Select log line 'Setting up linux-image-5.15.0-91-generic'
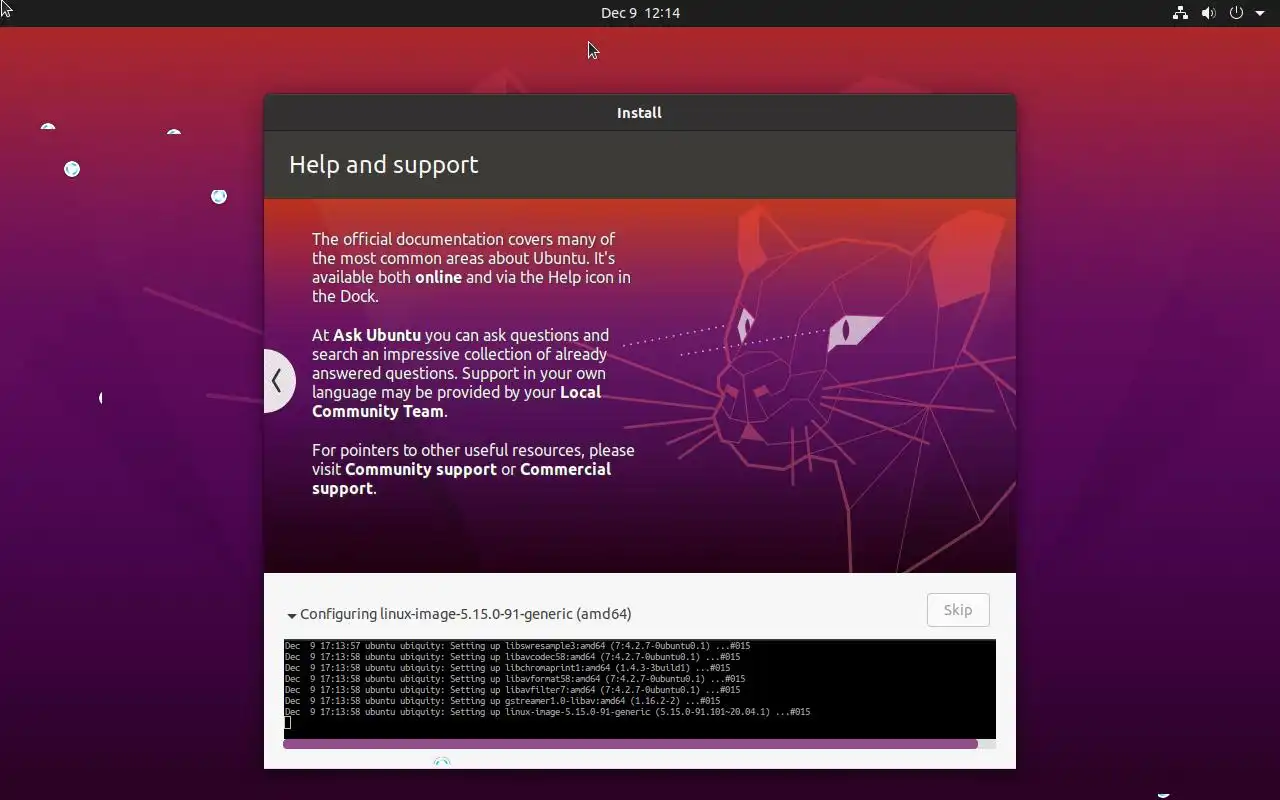The height and width of the screenshot is (800, 1280). pyautogui.click(x=547, y=712)
